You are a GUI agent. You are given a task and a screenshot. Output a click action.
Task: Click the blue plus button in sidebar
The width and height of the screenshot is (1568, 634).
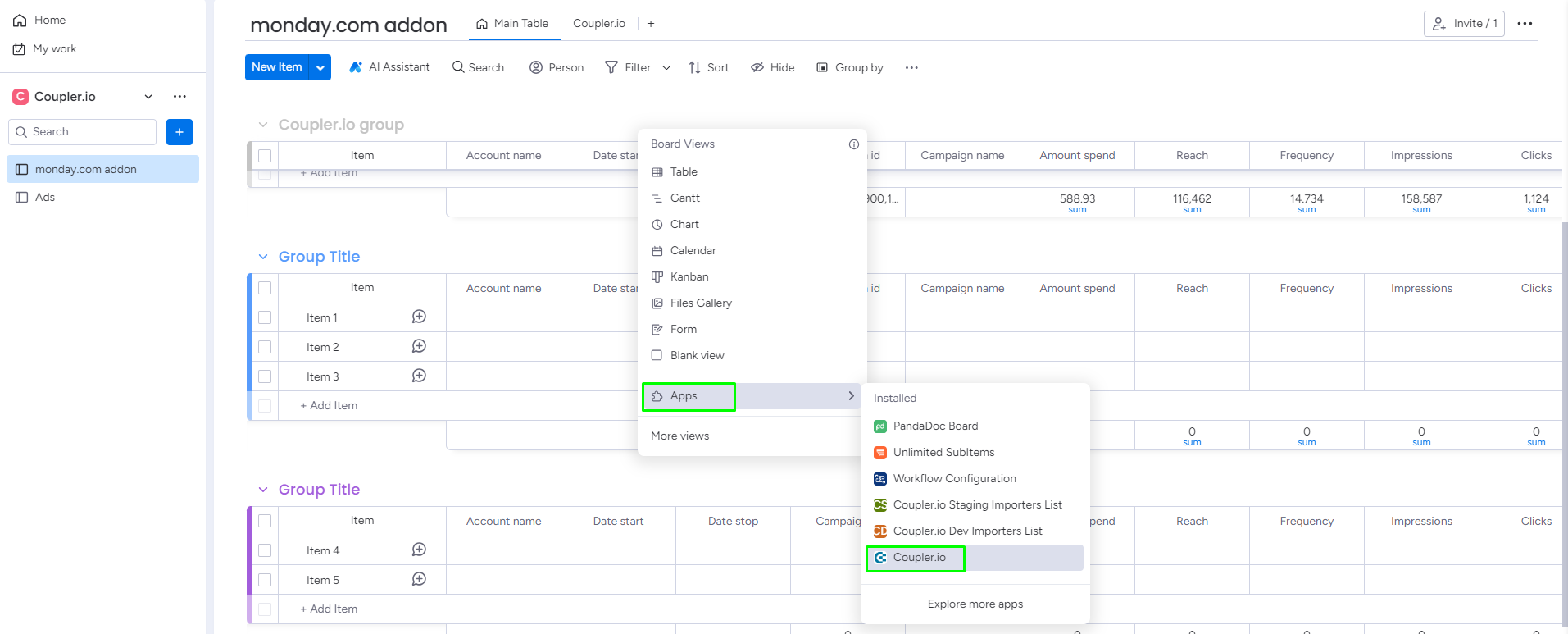pos(179,132)
